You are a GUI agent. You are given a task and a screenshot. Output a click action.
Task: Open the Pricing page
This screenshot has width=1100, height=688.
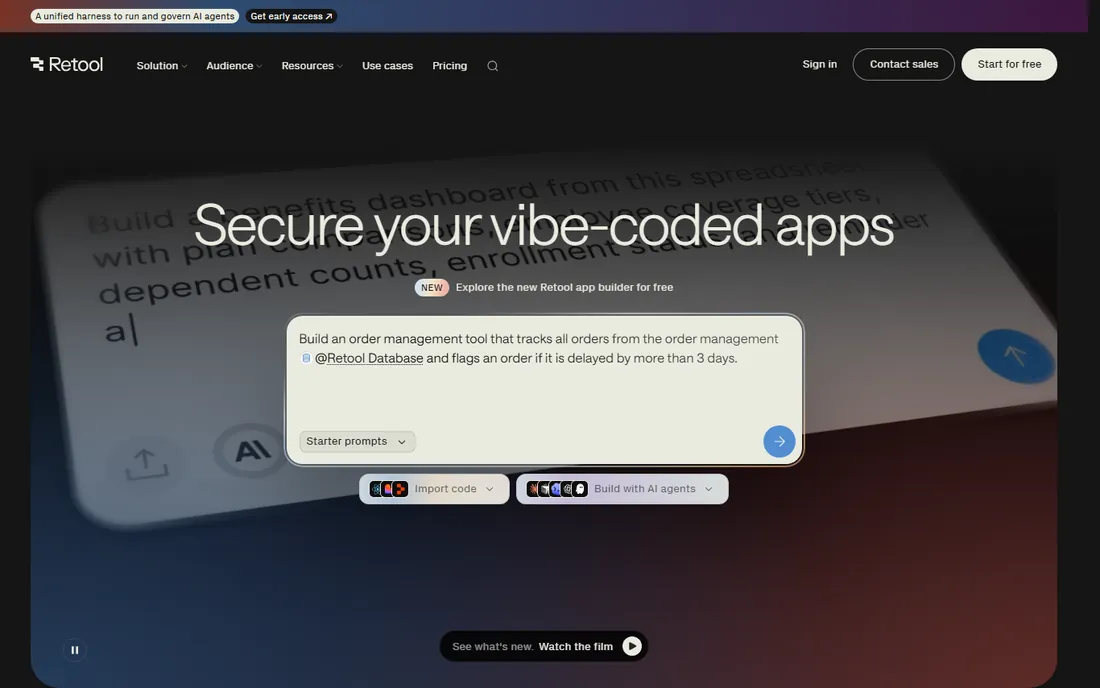pos(450,66)
